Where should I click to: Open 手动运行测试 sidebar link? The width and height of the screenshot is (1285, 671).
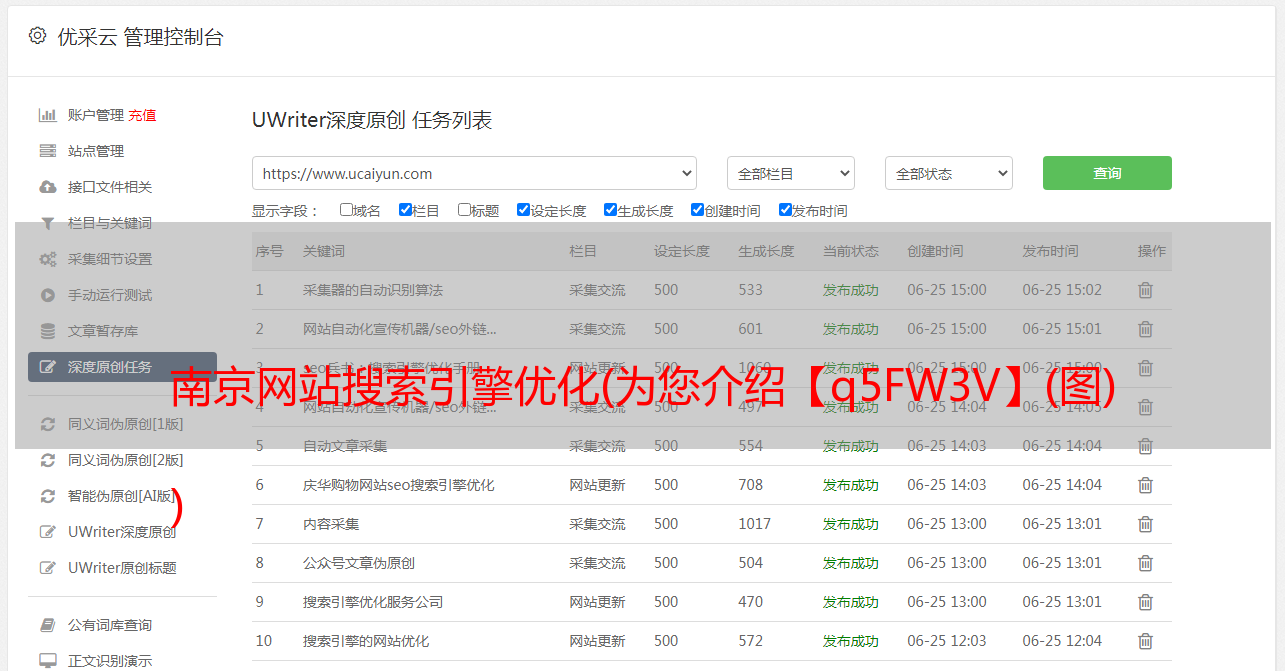[110, 295]
